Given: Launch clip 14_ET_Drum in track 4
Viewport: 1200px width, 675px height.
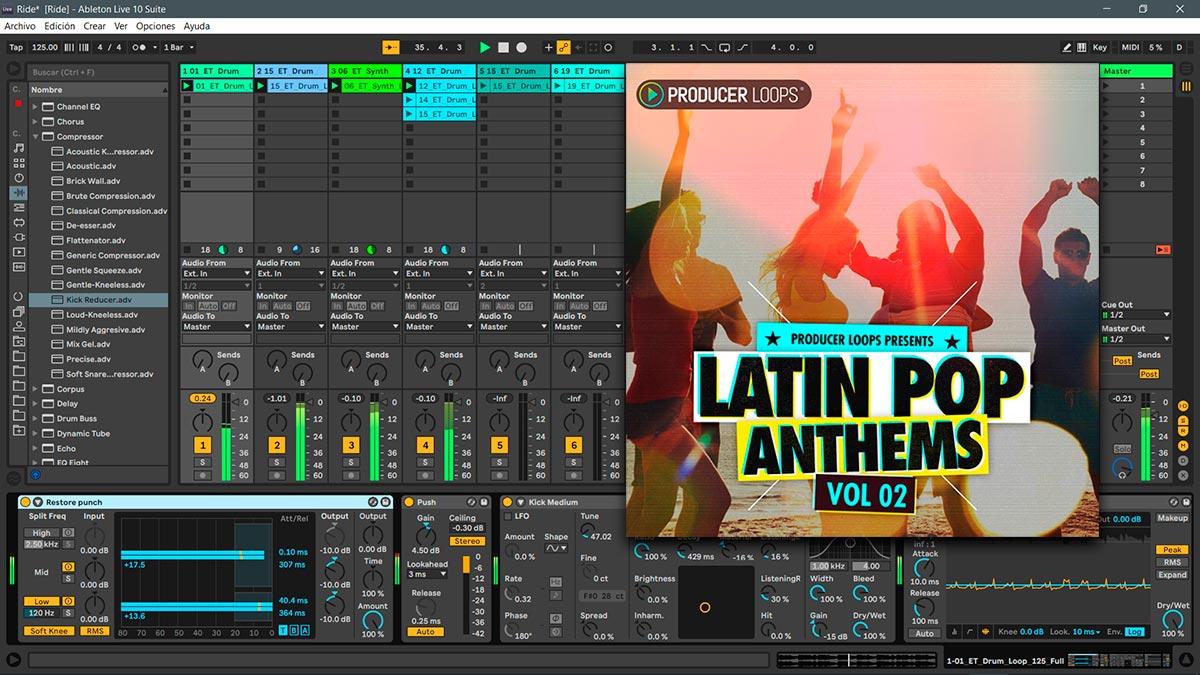Looking at the screenshot, I should coord(410,100).
